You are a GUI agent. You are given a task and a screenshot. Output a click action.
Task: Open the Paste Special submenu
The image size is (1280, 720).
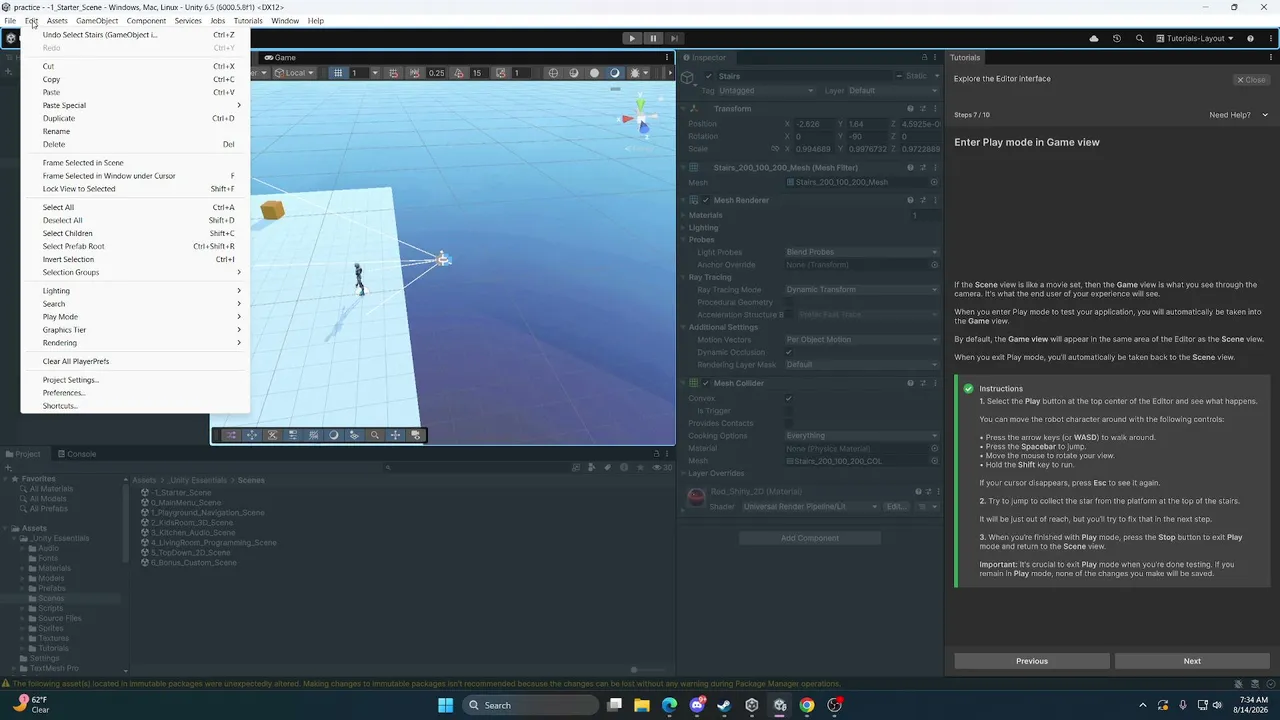(x=135, y=105)
